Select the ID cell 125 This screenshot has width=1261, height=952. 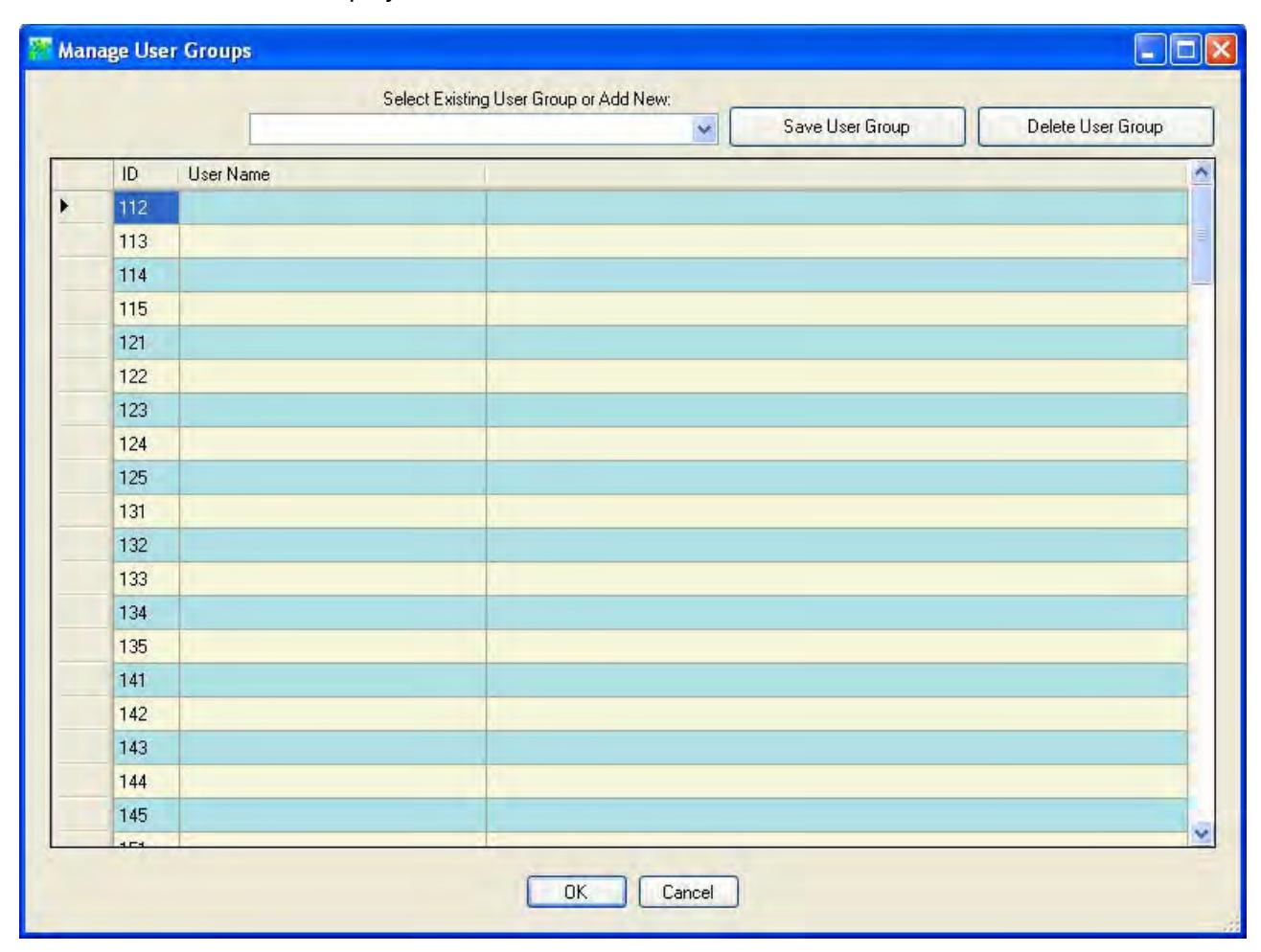tap(146, 478)
